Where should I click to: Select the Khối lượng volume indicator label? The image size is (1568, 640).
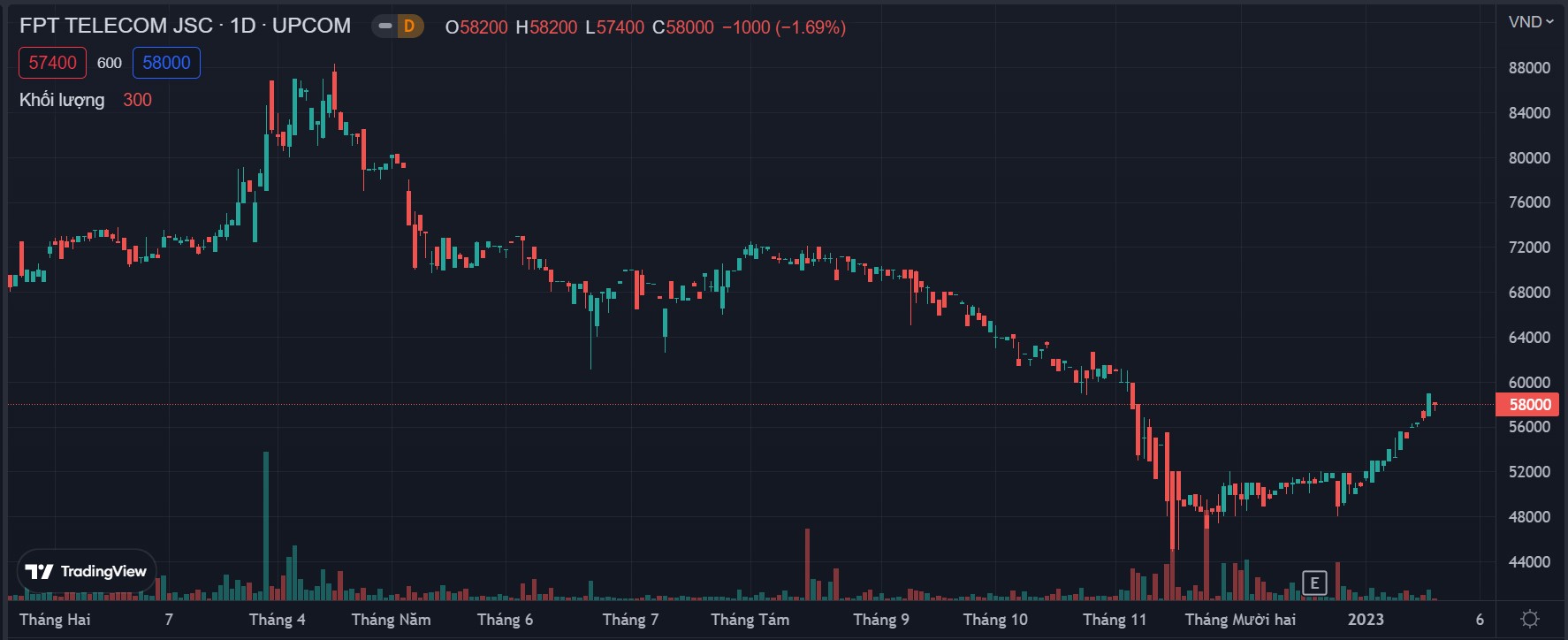(62, 100)
